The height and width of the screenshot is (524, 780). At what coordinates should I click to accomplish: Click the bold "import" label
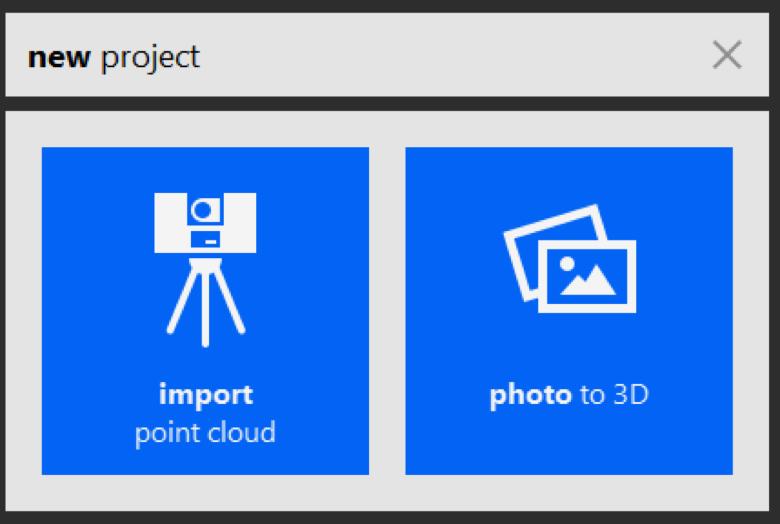[206, 396]
